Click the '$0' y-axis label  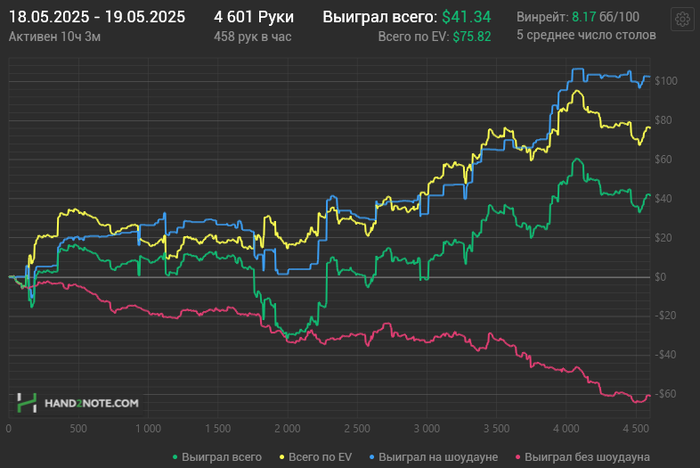[x=660, y=277]
